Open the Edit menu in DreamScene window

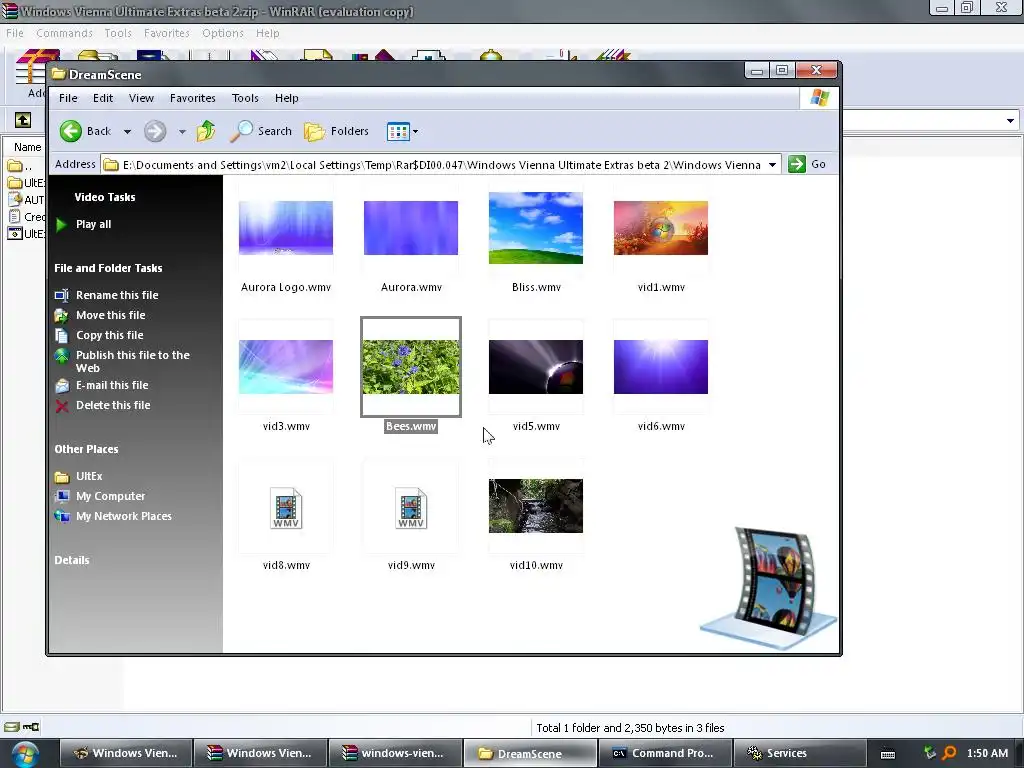(103, 98)
